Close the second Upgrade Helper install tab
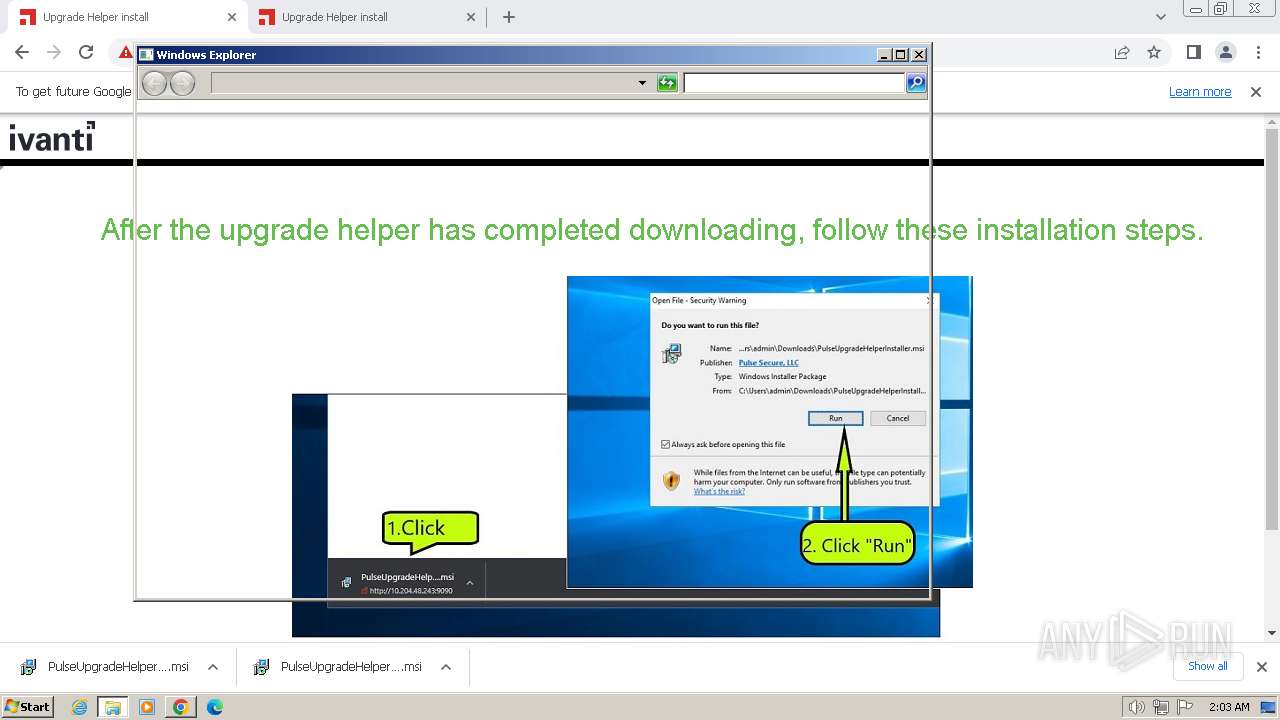Screen dimensions: 1280x720 tap(471, 17)
